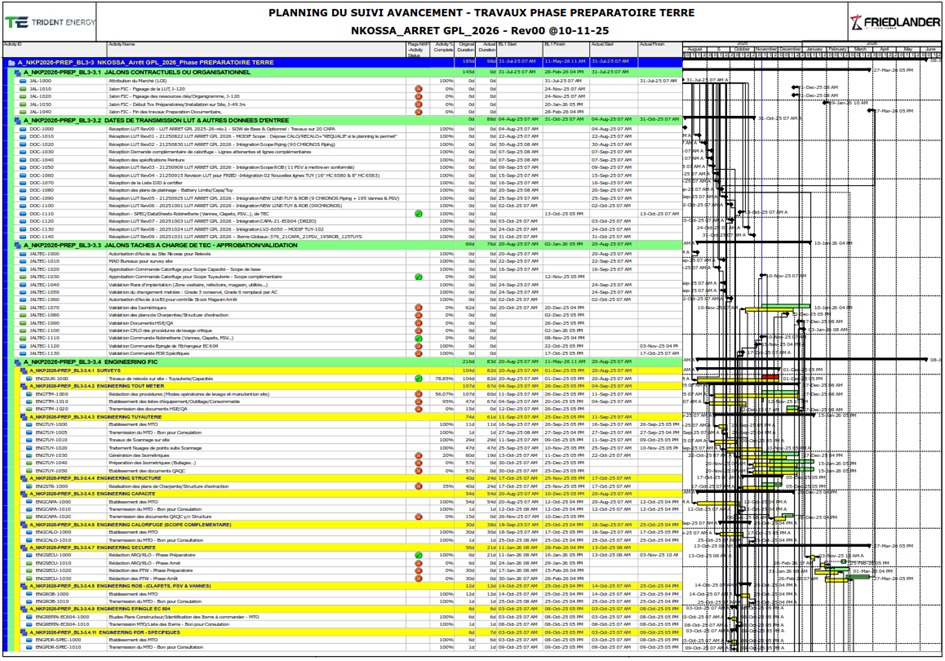The height and width of the screenshot is (661, 945).
Task: Click the 56.07% complete value for ENGTTM-1000
Action: click(x=444, y=394)
